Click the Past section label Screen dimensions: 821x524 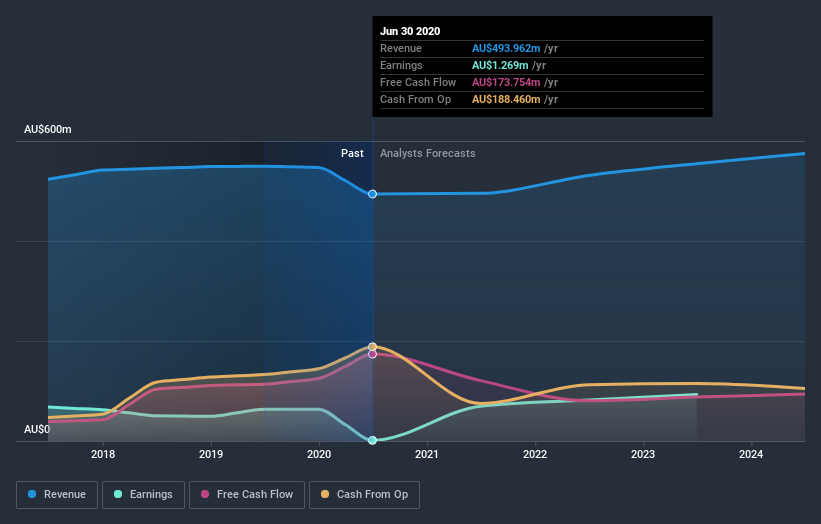352,153
